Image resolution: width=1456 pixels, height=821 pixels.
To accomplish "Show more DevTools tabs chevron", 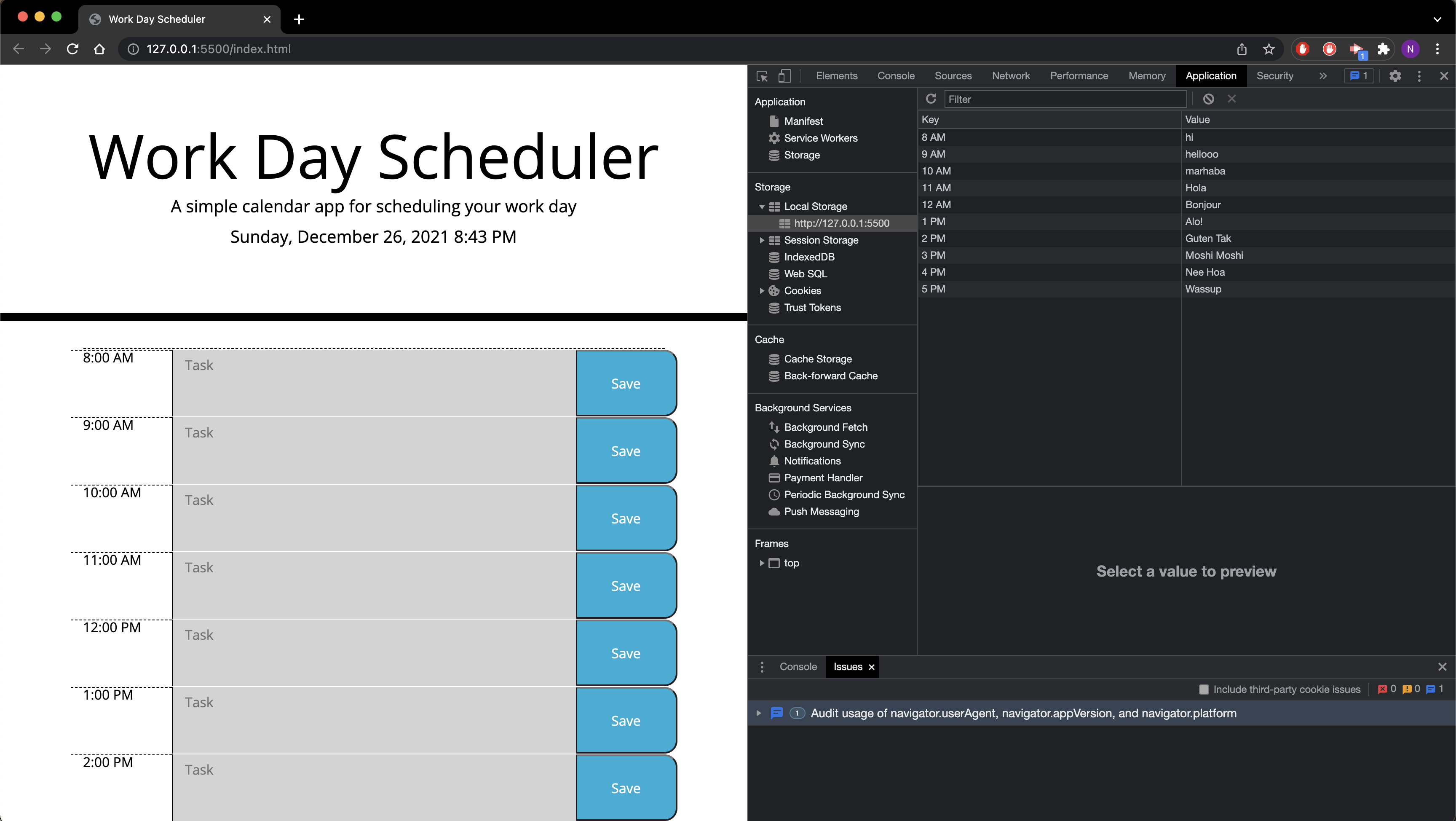I will [x=1322, y=76].
